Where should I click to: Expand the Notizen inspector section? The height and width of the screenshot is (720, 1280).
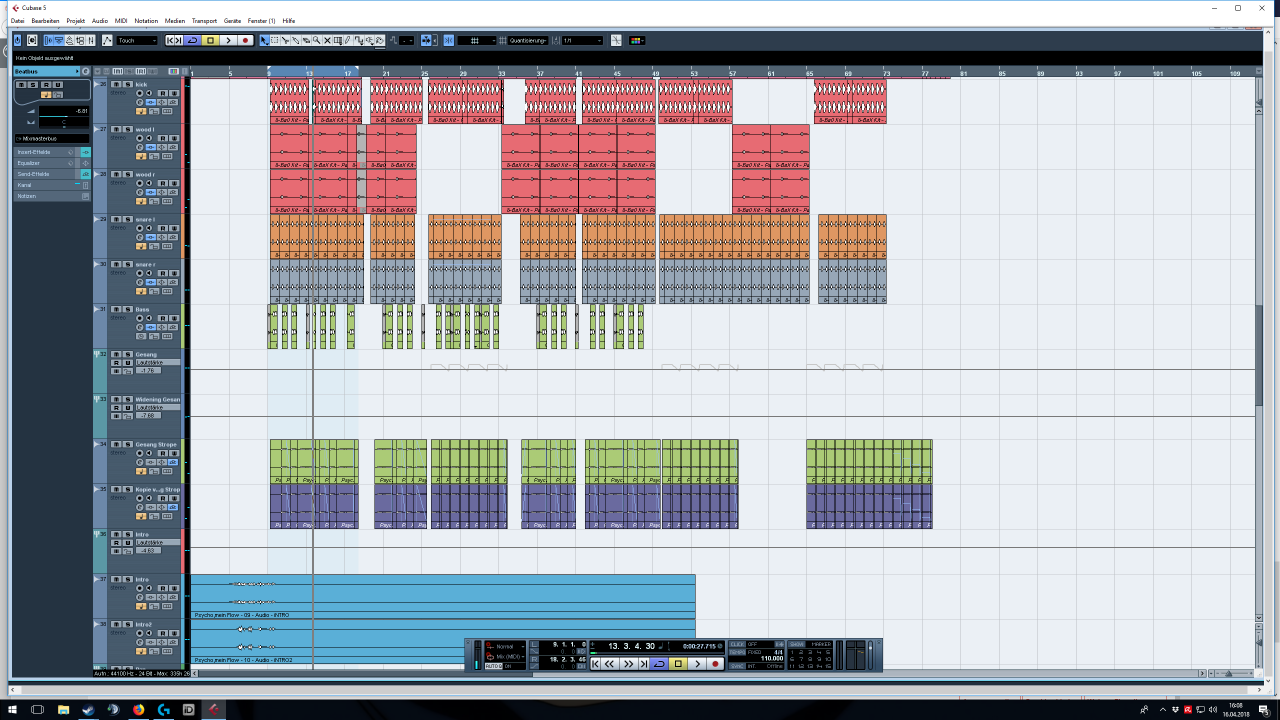tap(52, 196)
